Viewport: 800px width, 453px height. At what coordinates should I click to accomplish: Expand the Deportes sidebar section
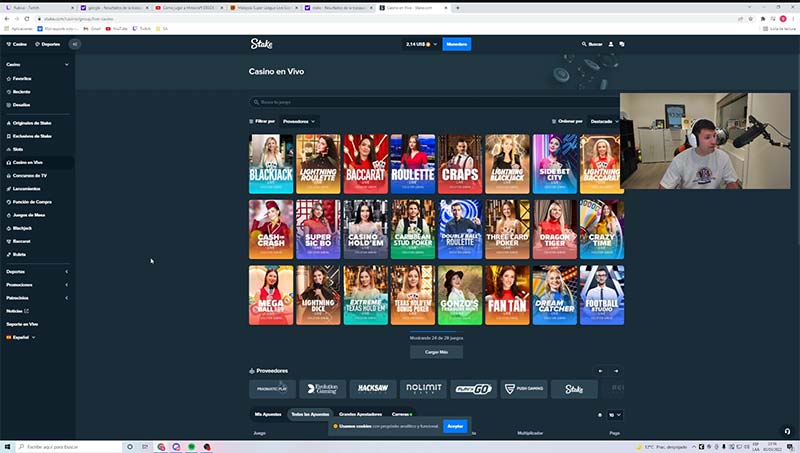[37, 271]
